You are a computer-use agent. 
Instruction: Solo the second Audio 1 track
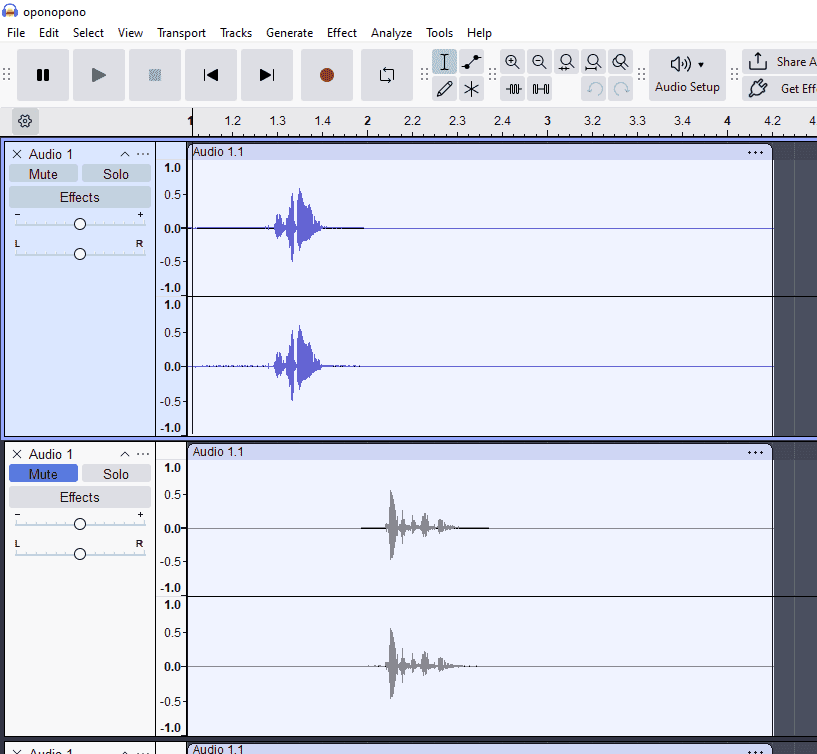(x=116, y=474)
